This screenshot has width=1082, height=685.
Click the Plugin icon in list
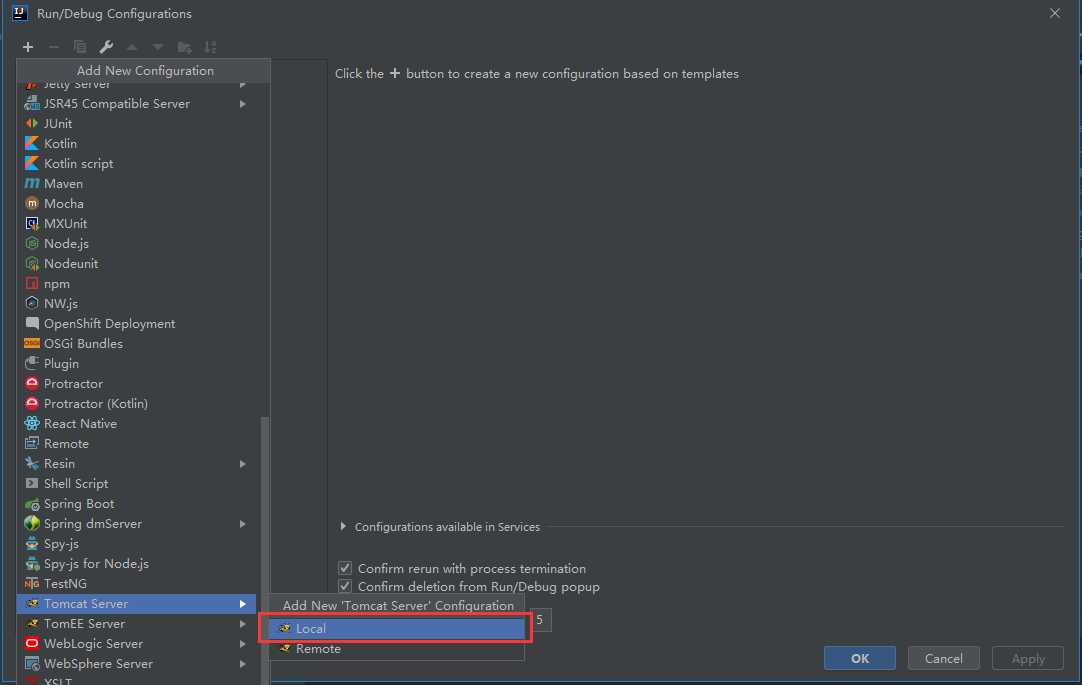click(32, 364)
